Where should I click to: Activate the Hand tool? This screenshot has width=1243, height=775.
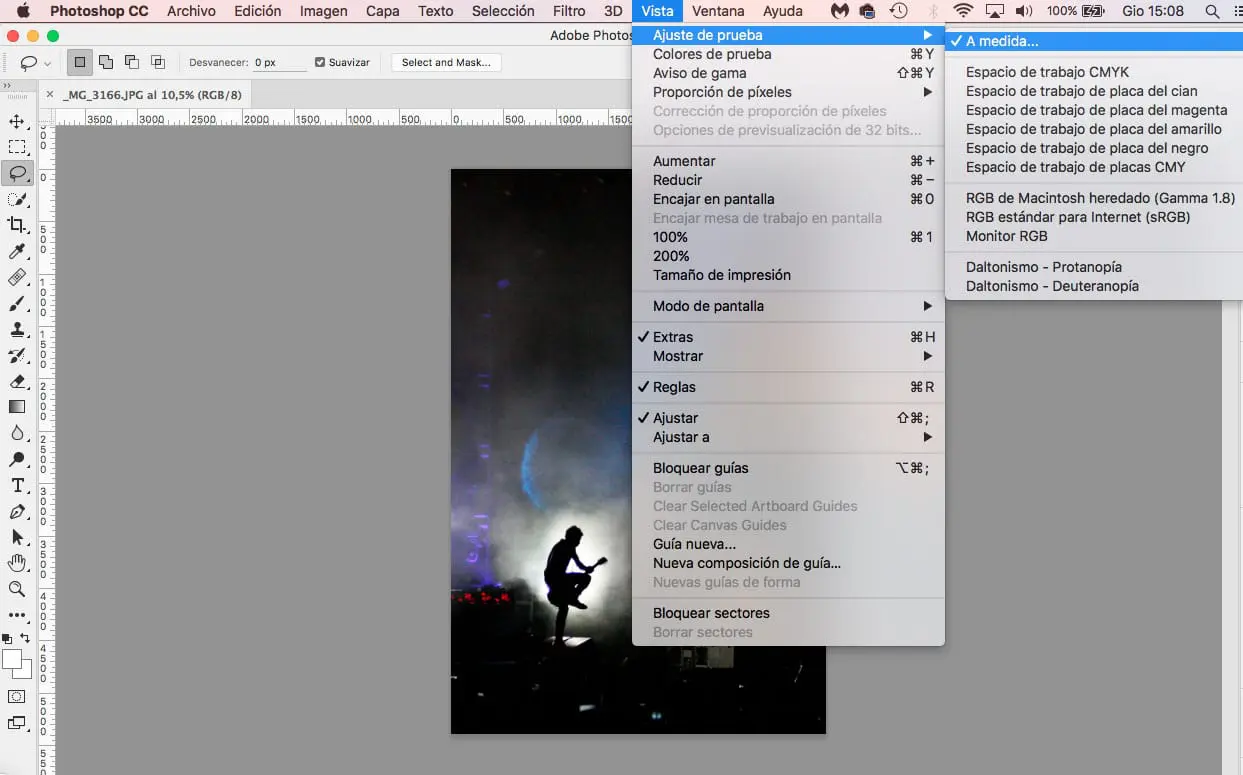click(x=17, y=563)
